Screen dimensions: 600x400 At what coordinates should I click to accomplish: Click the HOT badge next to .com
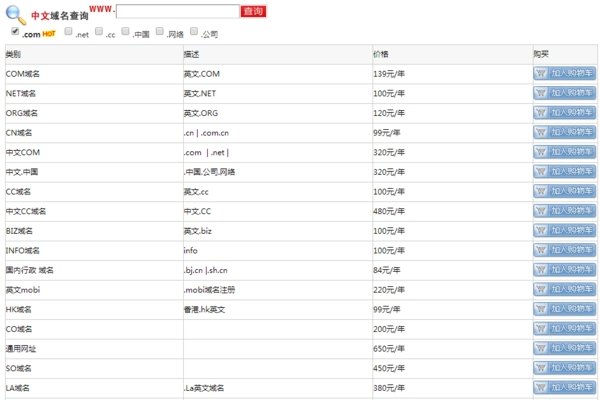49,34
